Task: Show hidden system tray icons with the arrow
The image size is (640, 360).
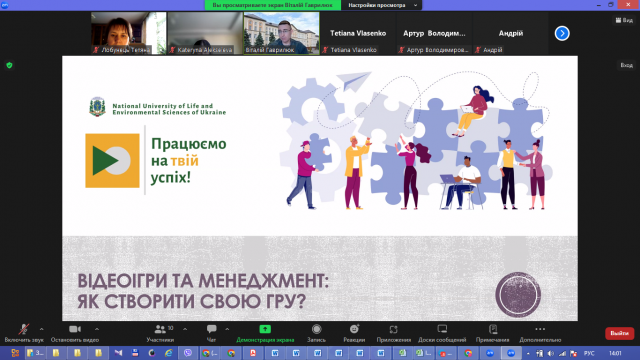Action: (x=528, y=353)
